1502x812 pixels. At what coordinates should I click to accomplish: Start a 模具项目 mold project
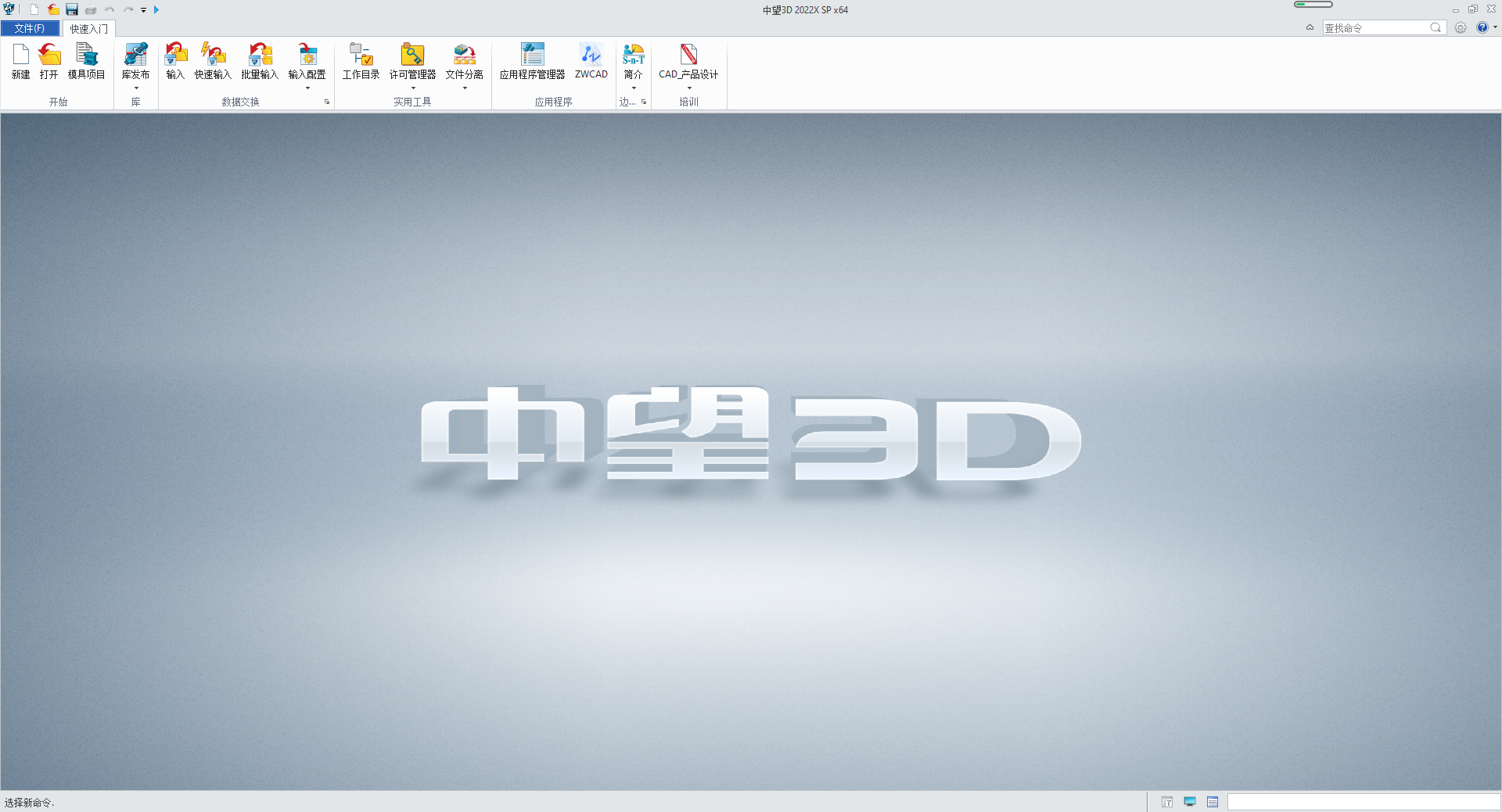coord(86,61)
